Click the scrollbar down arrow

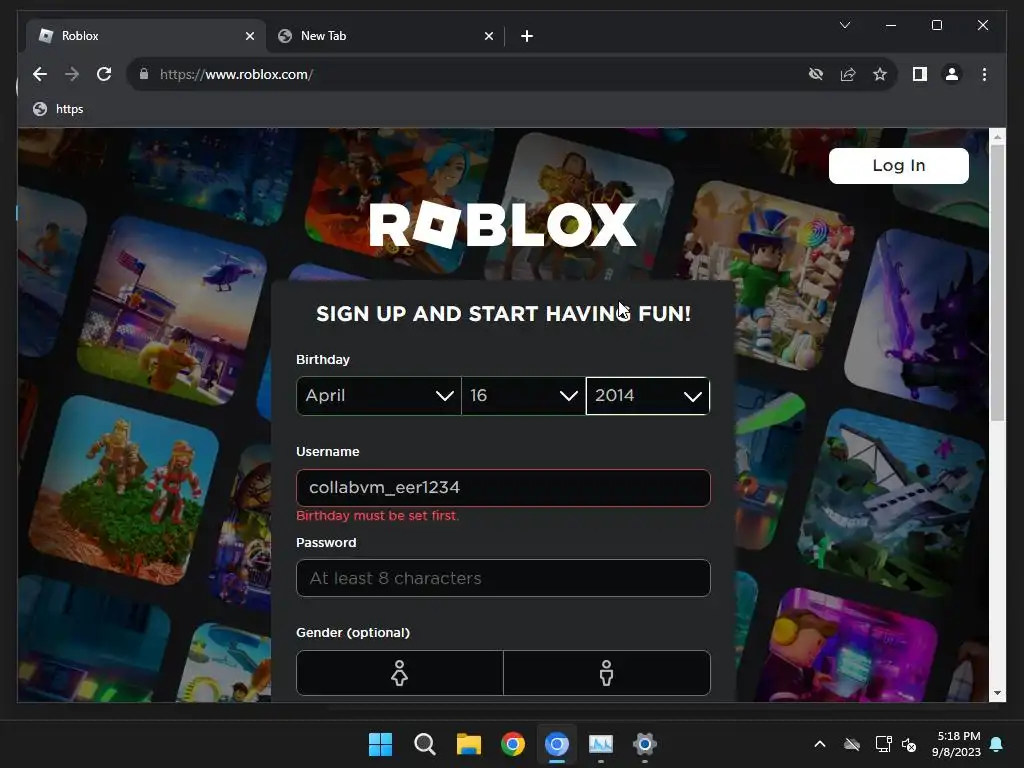coord(997,693)
